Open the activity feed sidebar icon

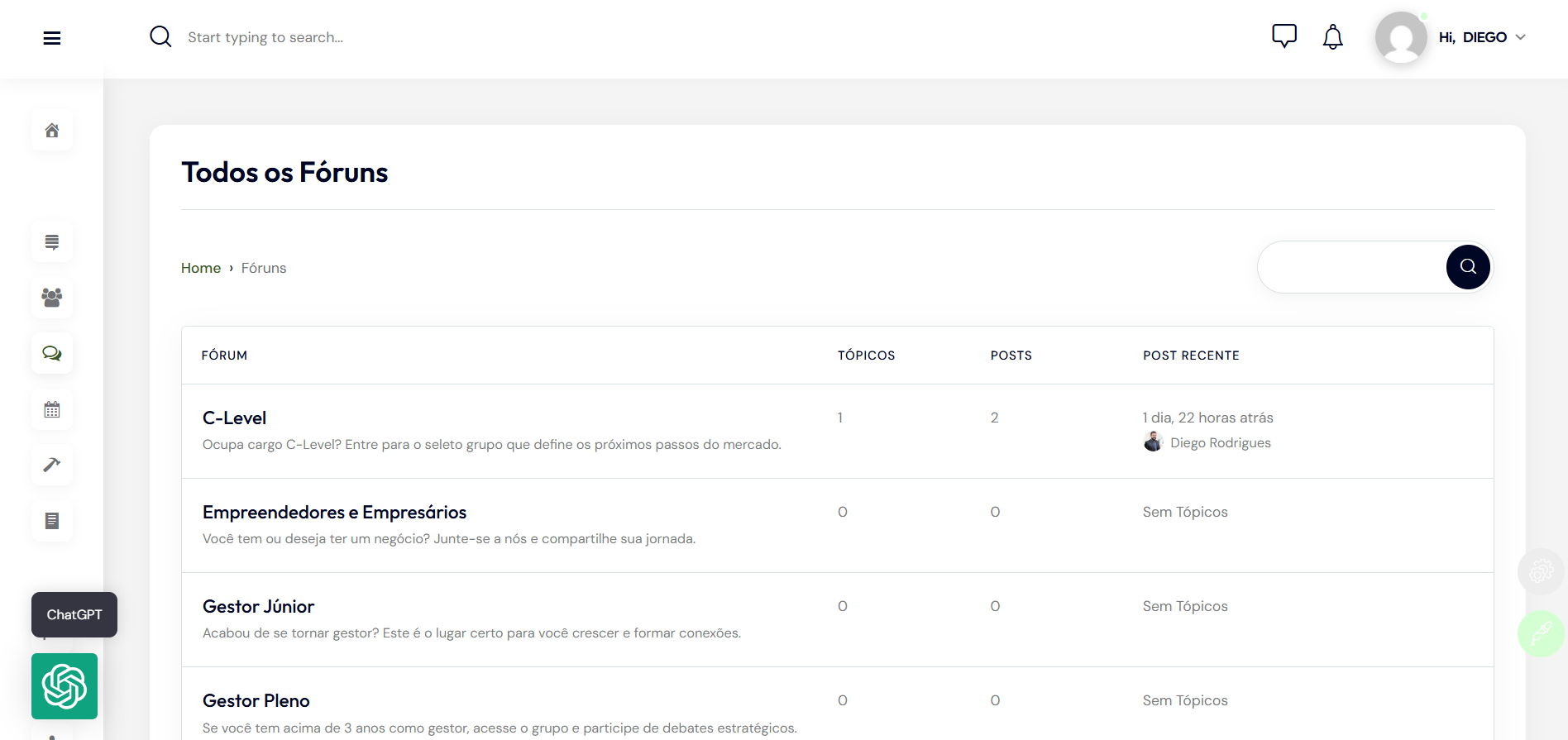52,242
